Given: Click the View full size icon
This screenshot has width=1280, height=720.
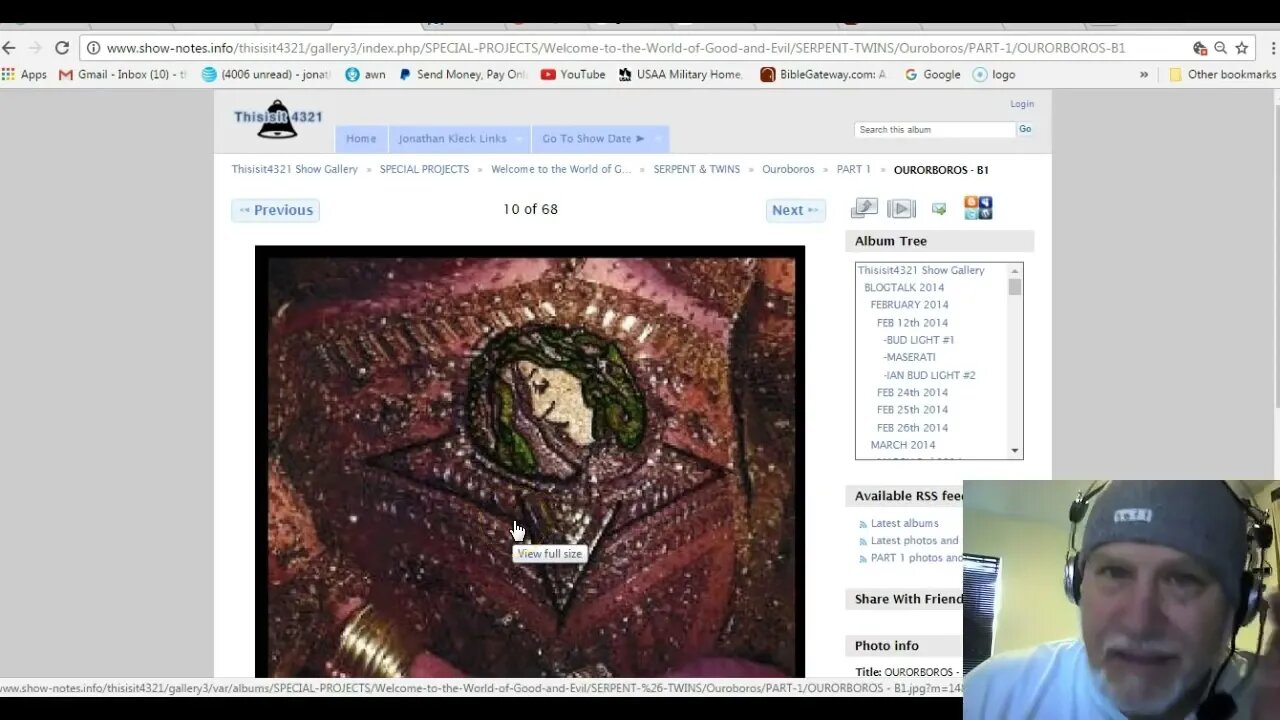Looking at the screenshot, I should click(x=864, y=208).
